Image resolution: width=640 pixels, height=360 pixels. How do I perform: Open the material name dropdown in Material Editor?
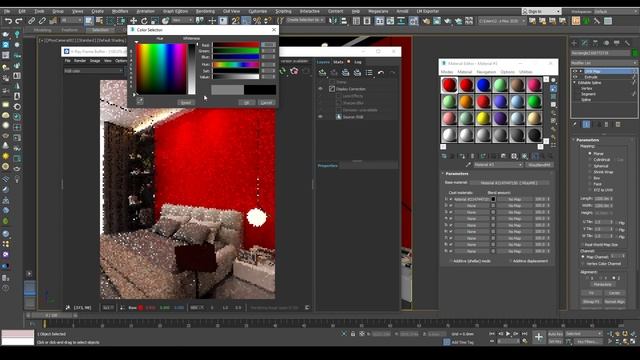tap(498, 165)
